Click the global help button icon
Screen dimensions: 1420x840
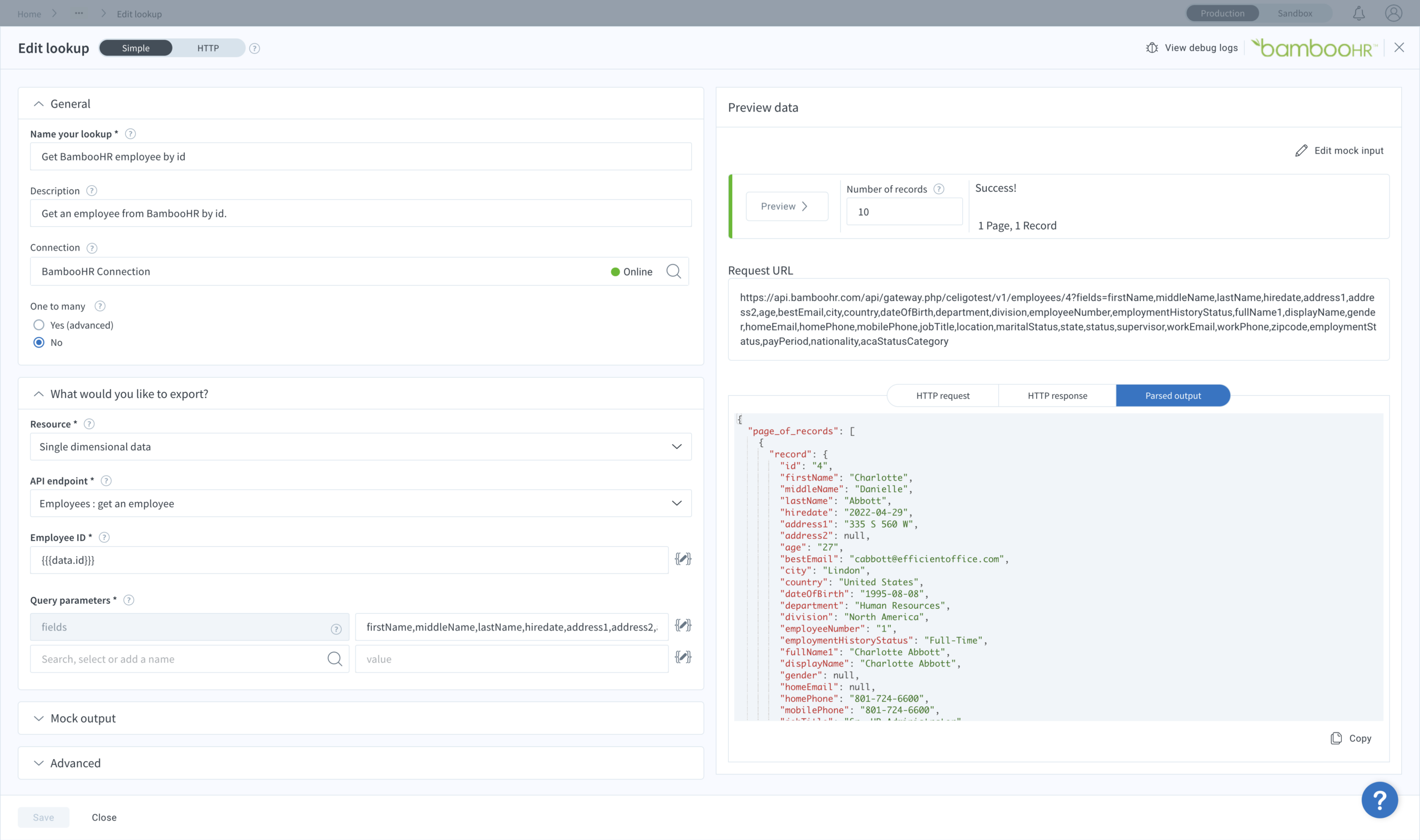pos(1379,800)
